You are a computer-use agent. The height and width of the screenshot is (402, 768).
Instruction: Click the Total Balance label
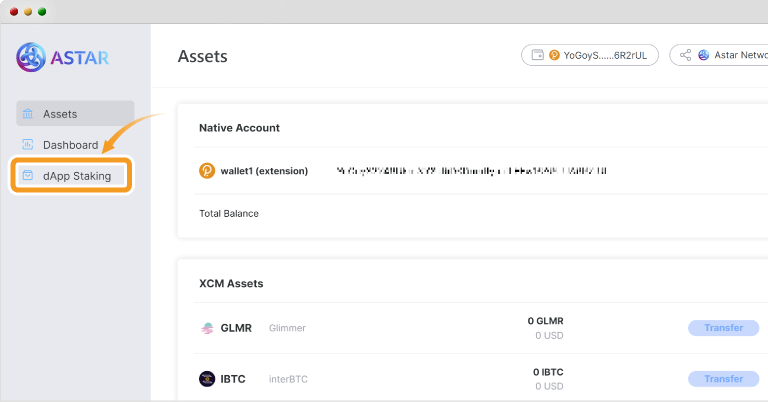[x=229, y=213]
